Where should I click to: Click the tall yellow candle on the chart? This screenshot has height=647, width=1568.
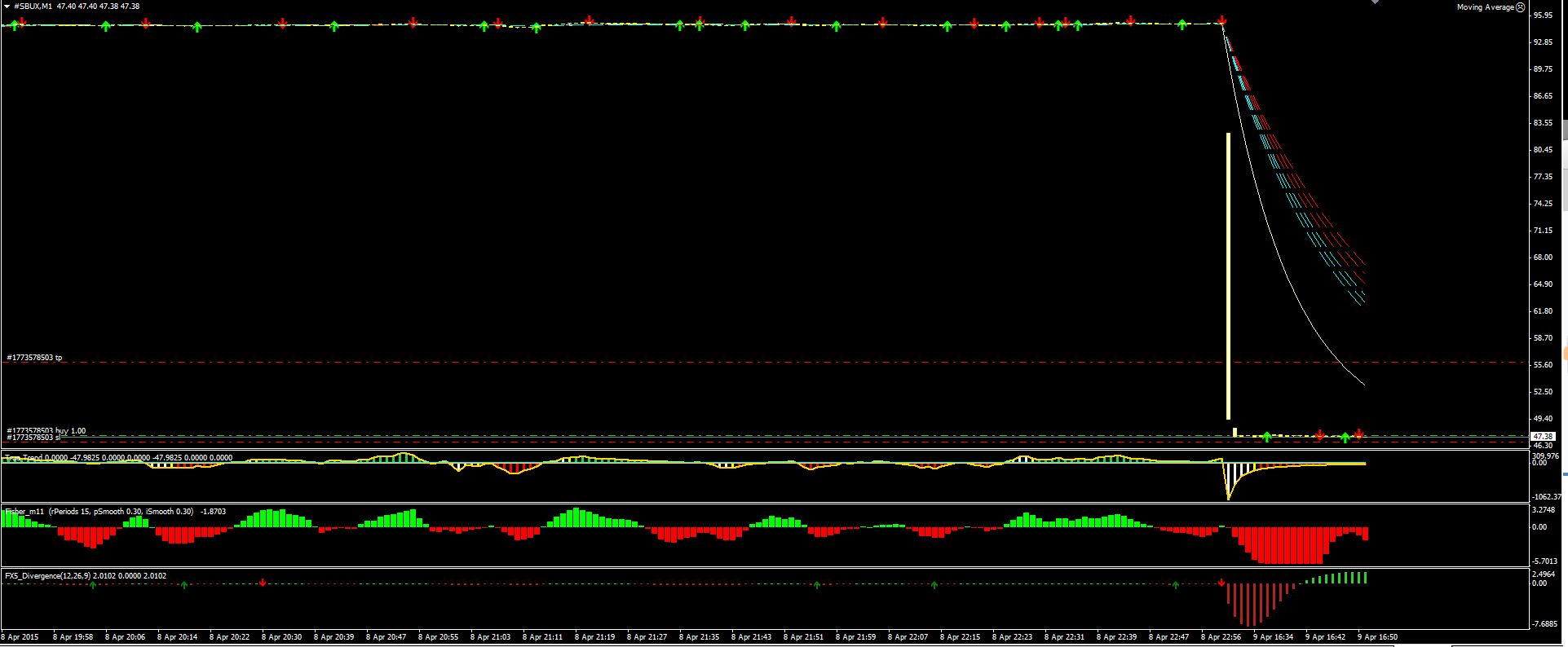click(1228, 275)
